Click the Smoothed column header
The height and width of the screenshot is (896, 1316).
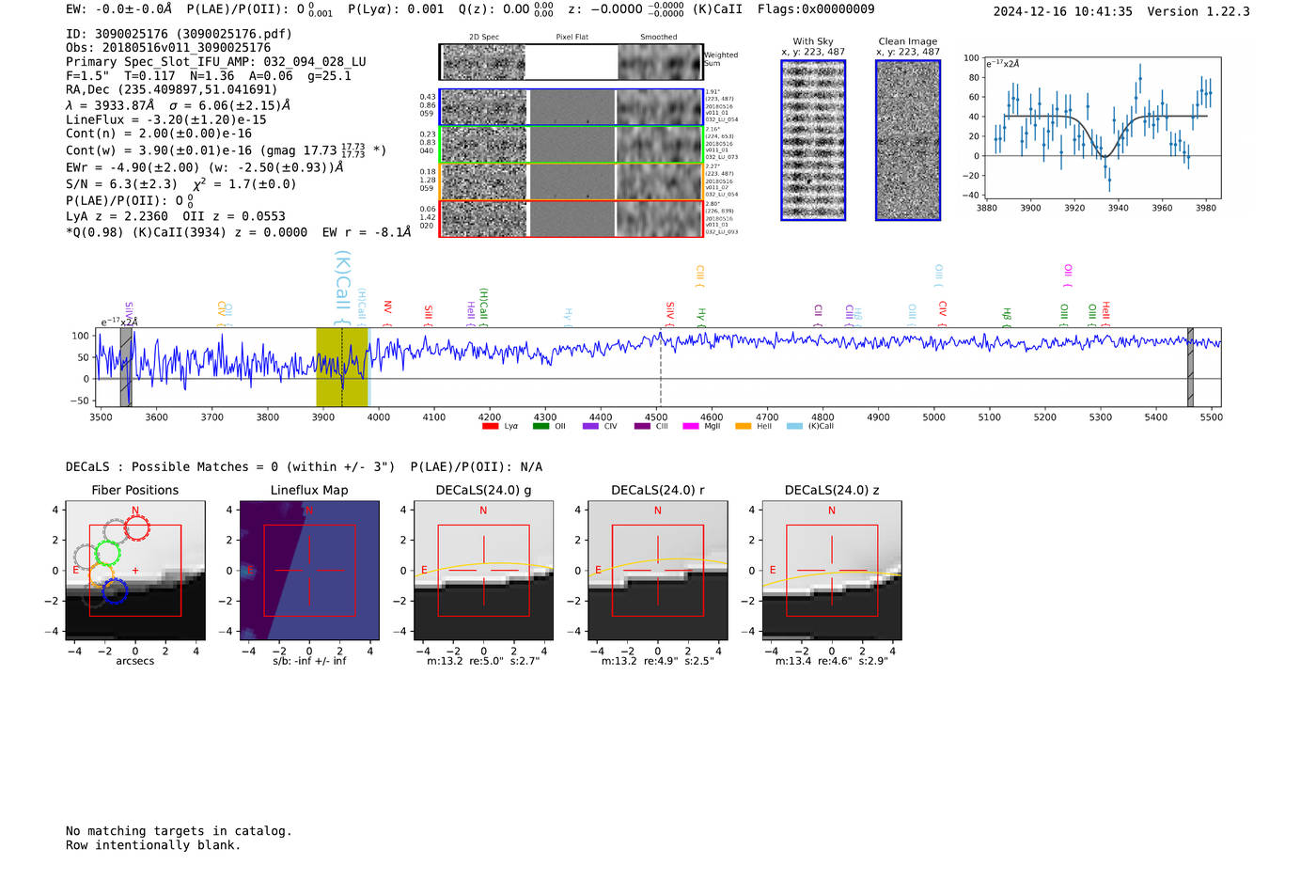tap(659, 38)
